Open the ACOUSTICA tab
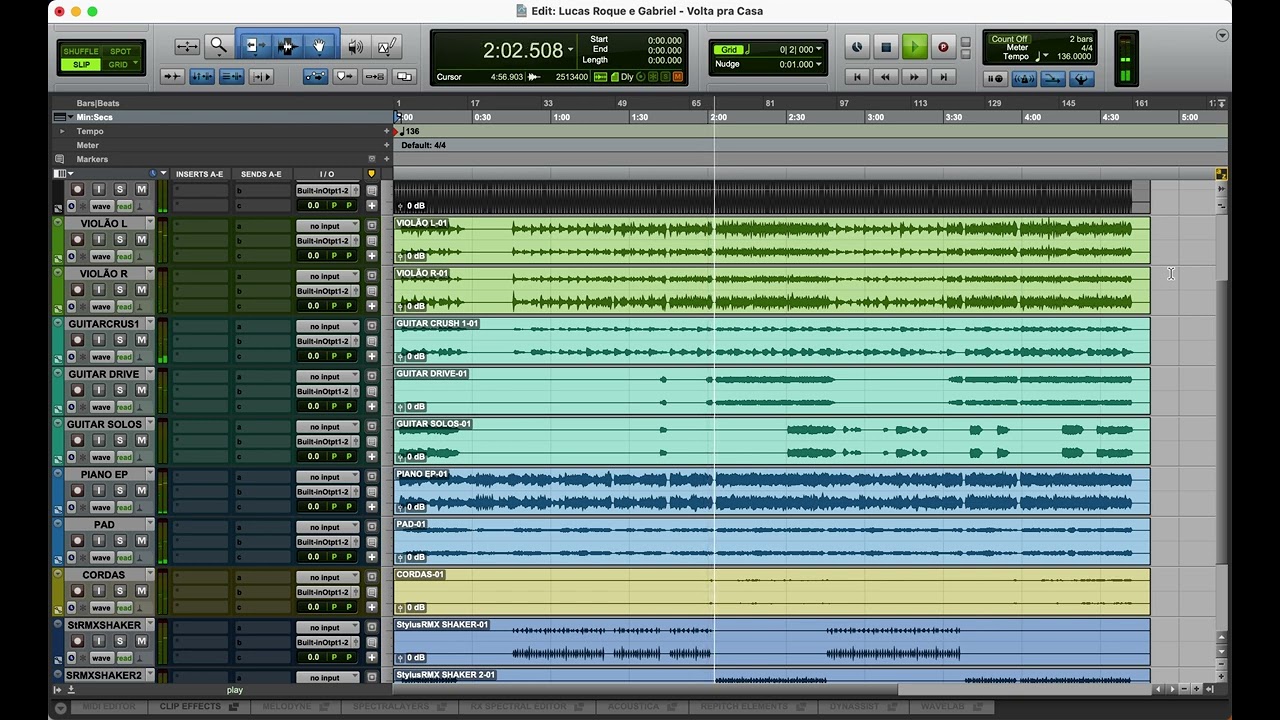The width and height of the screenshot is (1280, 720). 641,707
